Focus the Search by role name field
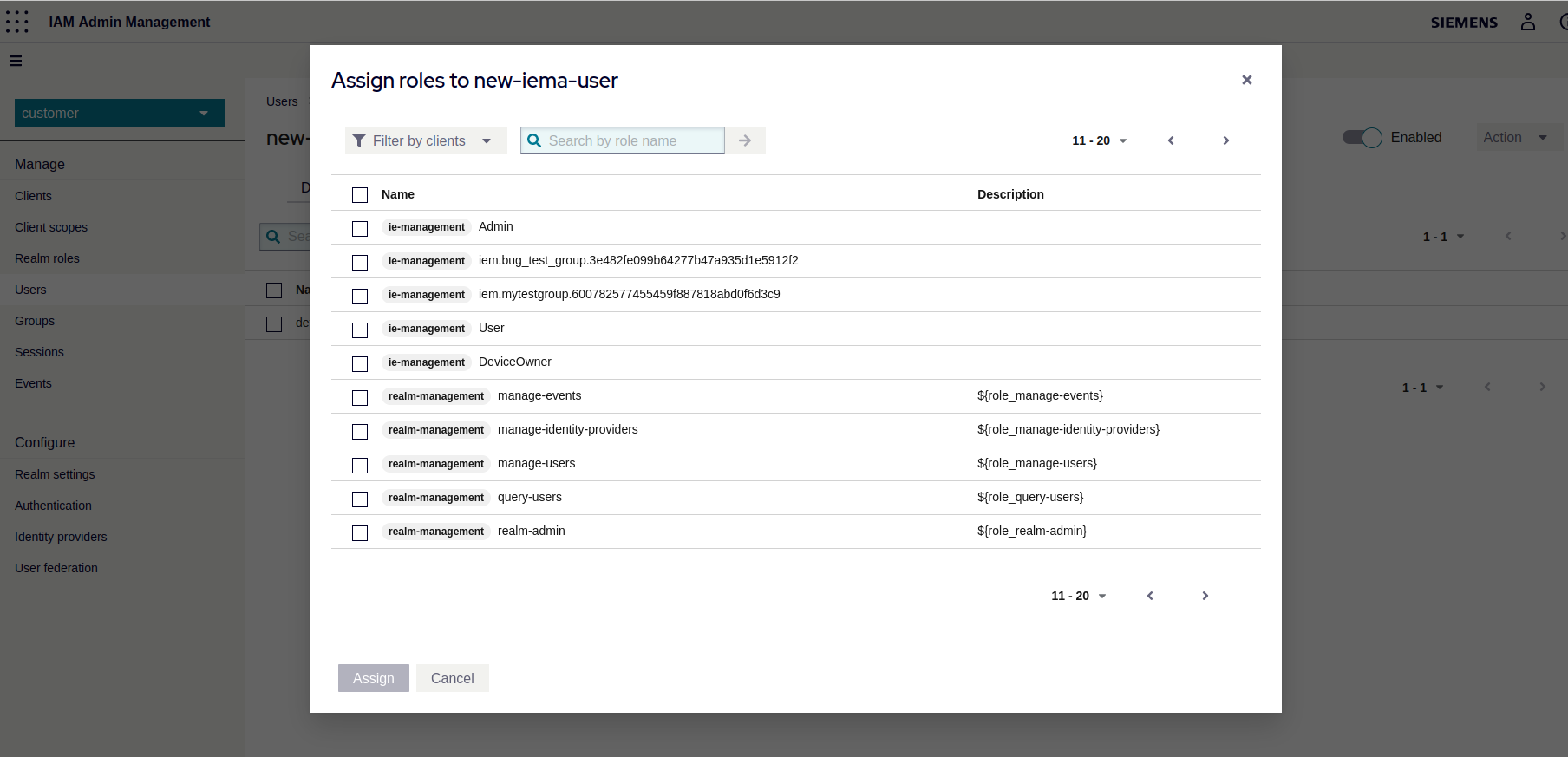 pos(632,140)
